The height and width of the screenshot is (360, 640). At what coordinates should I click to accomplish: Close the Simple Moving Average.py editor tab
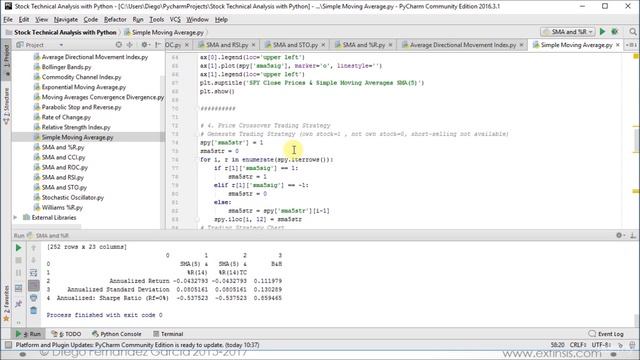pyautogui.click(x=618, y=45)
